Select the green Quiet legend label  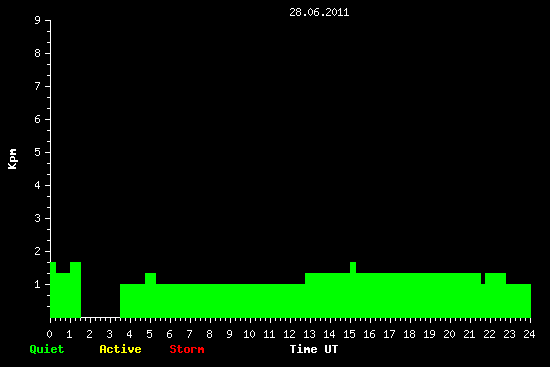tap(47, 349)
